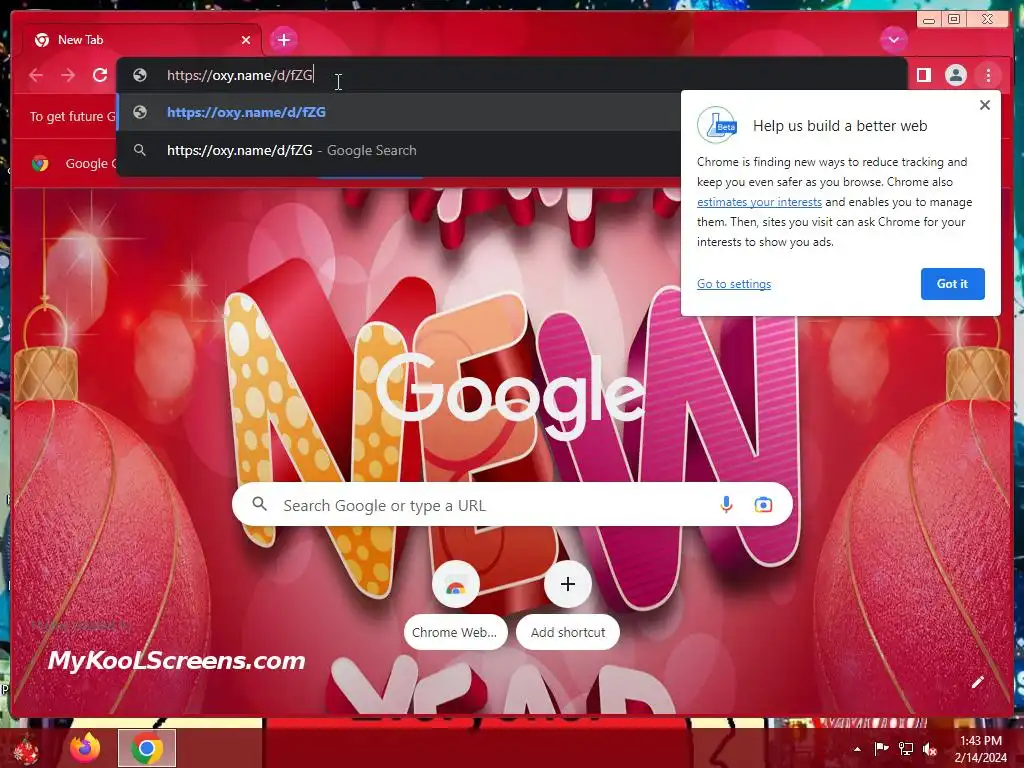The height and width of the screenshot is (768, 1024).
Task: Go forward with the forward arrow
Action: pyautogui.click(x=68, y=75)
